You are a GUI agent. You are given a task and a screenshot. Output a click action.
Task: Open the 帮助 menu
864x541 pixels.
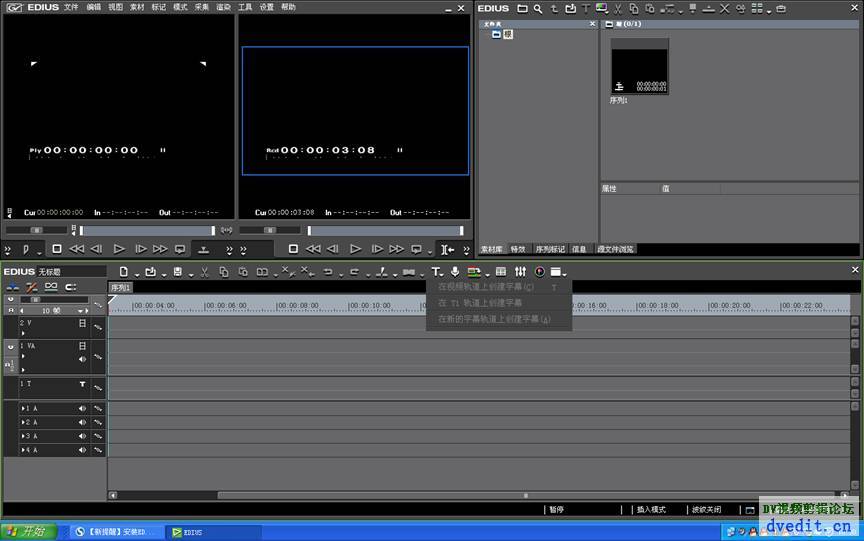(x=288, y=7)
